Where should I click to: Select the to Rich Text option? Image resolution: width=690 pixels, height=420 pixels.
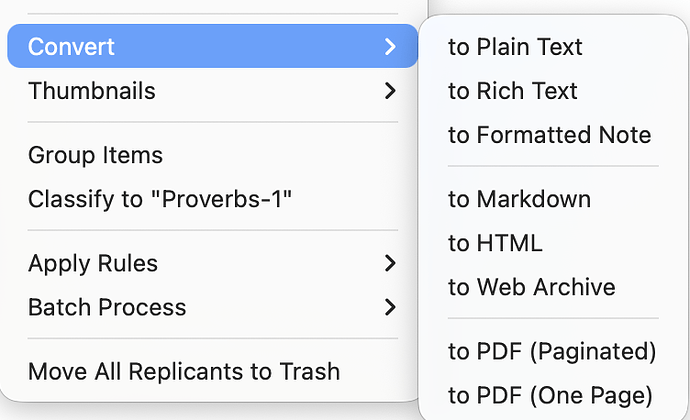point(513,91)
